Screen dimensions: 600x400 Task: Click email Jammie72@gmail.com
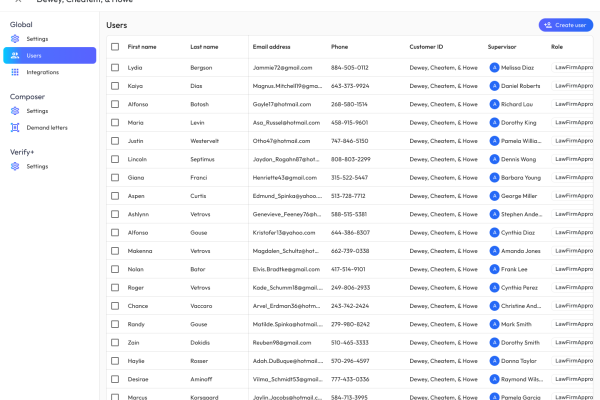282,68
